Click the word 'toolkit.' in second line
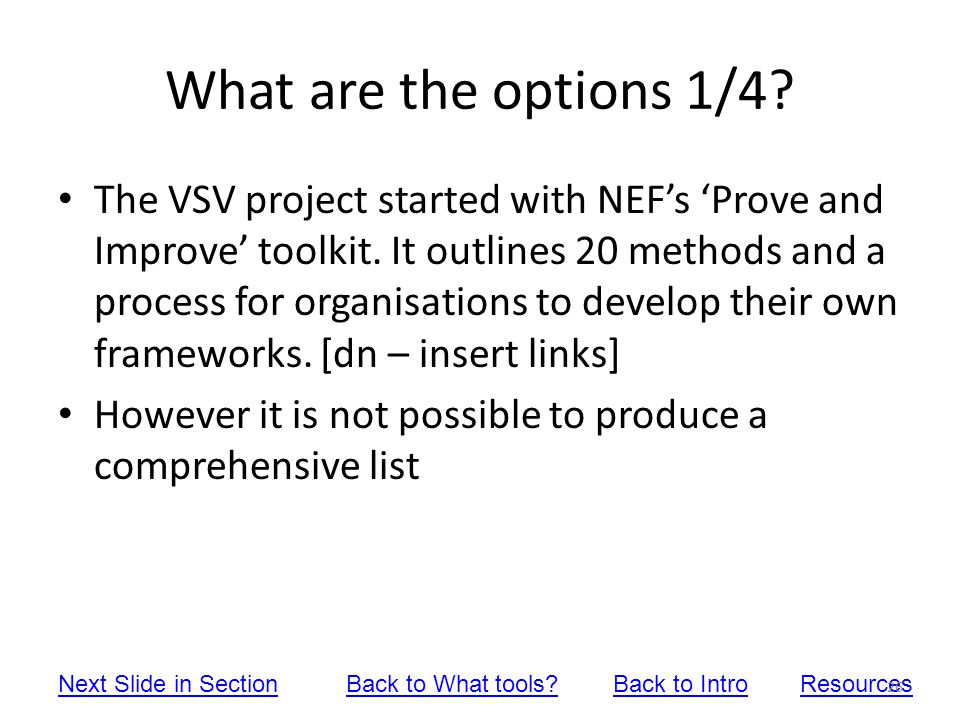960x720 pixels. click(318, 252)
